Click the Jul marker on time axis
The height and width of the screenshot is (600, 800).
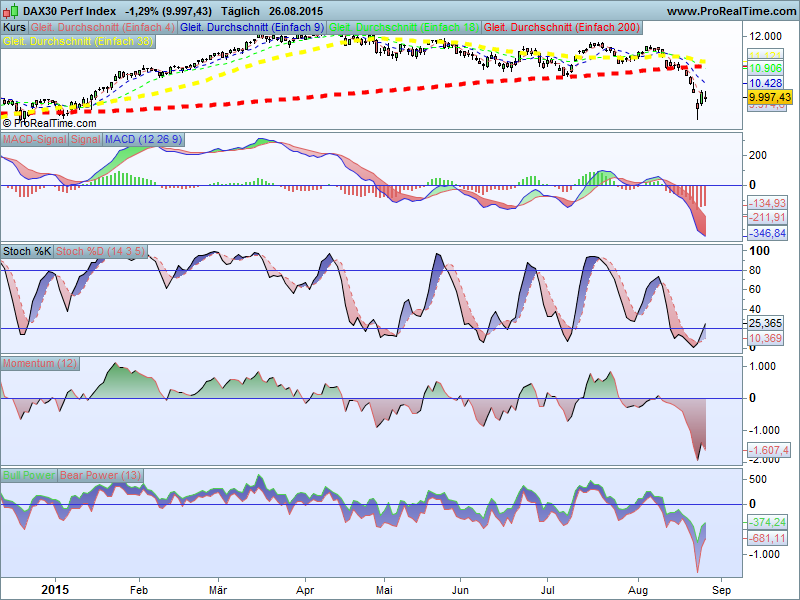tap(547, 590)
